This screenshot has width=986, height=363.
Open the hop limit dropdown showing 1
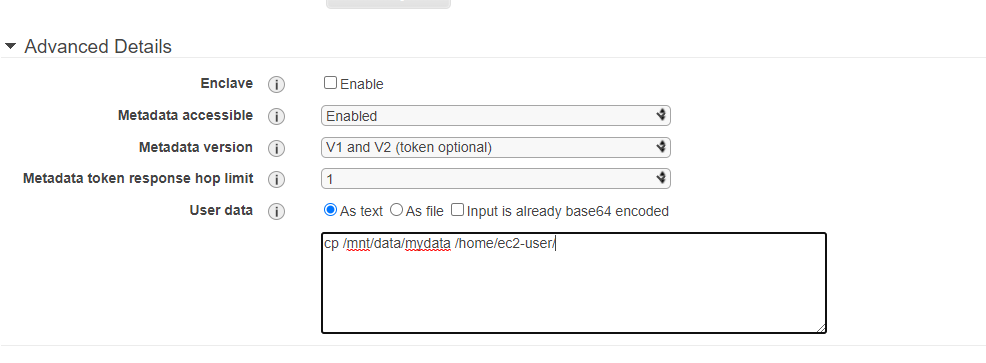click(x=496, y=179)
